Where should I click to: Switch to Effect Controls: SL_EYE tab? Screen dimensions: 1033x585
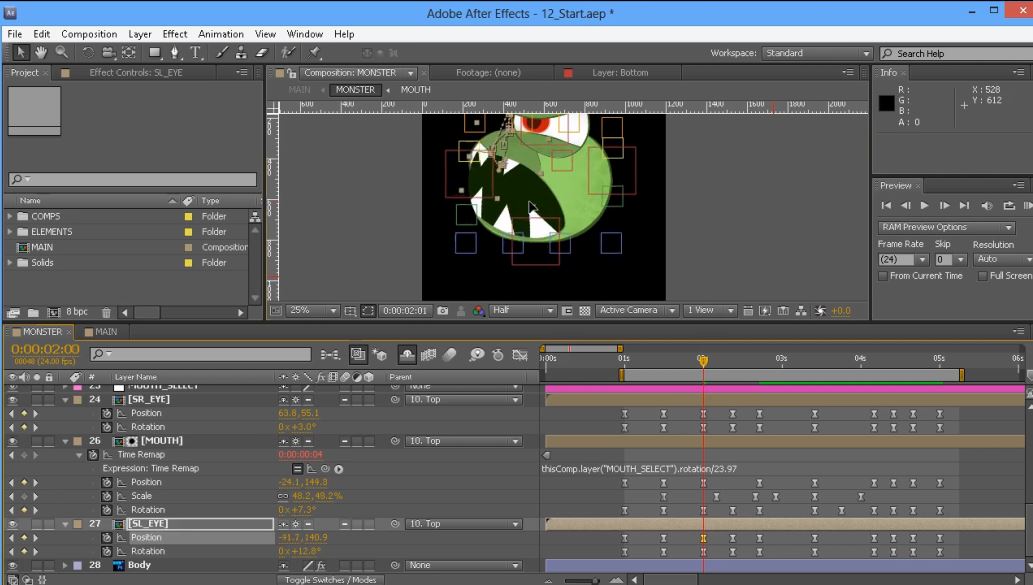click(x=136, y=73)
